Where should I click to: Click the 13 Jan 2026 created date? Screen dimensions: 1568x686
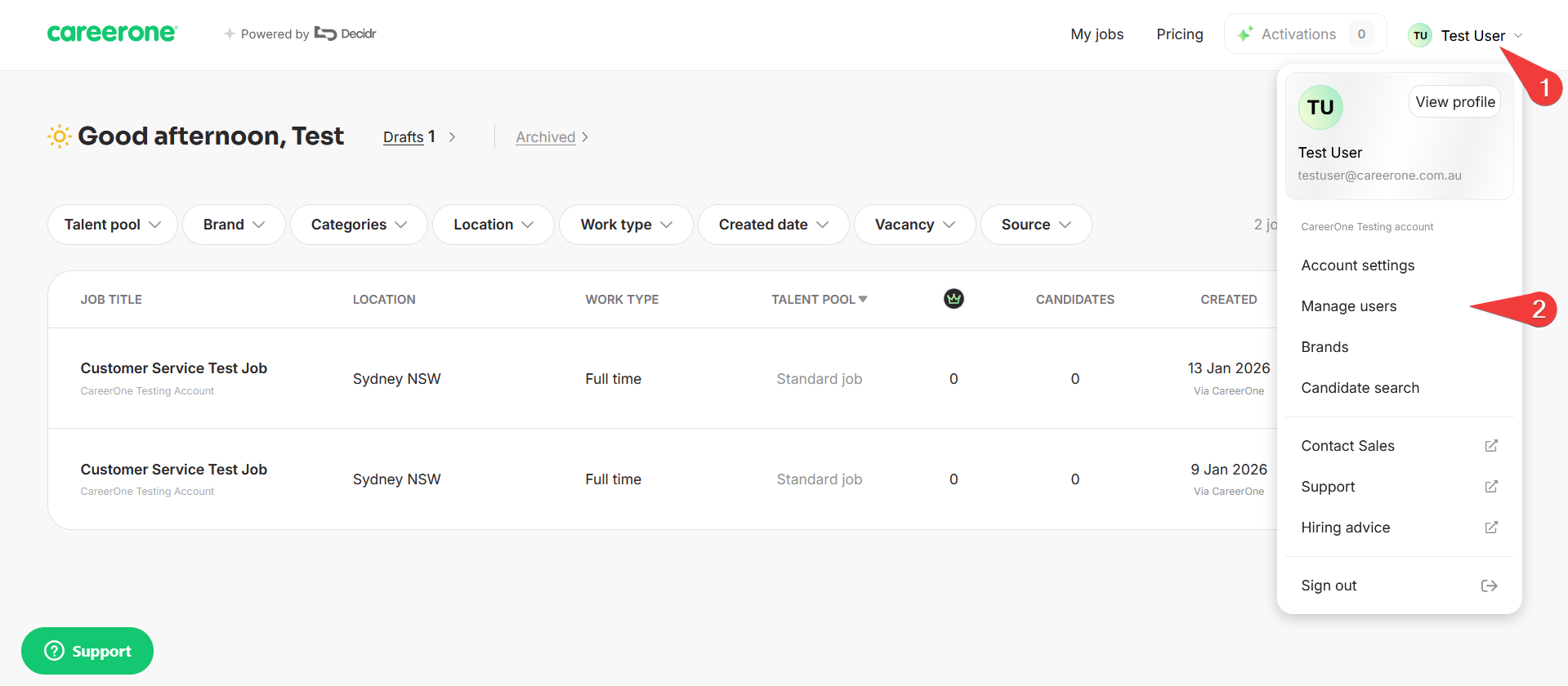[1229, 368]
